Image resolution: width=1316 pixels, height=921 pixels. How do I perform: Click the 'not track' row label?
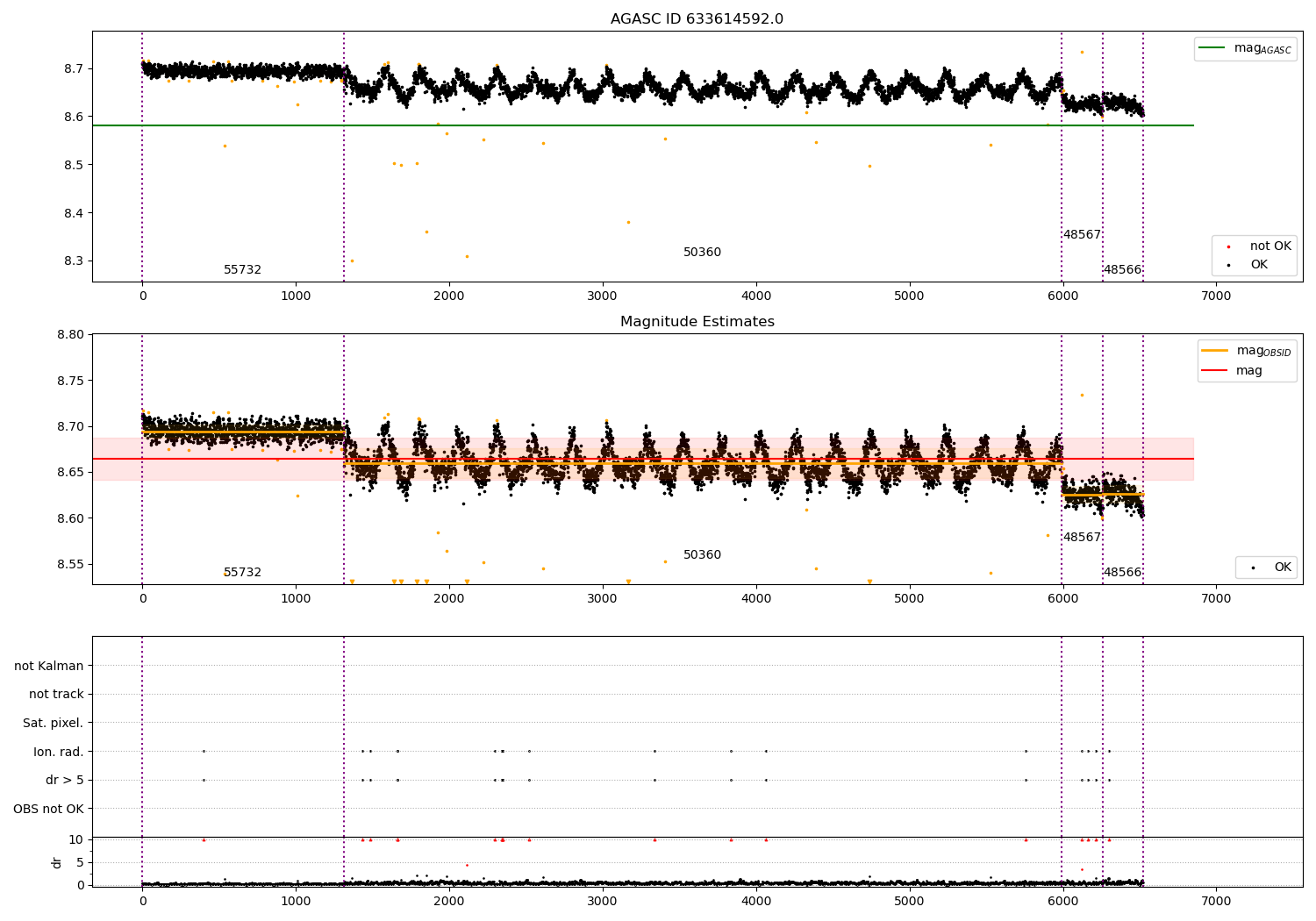point(56,694)
